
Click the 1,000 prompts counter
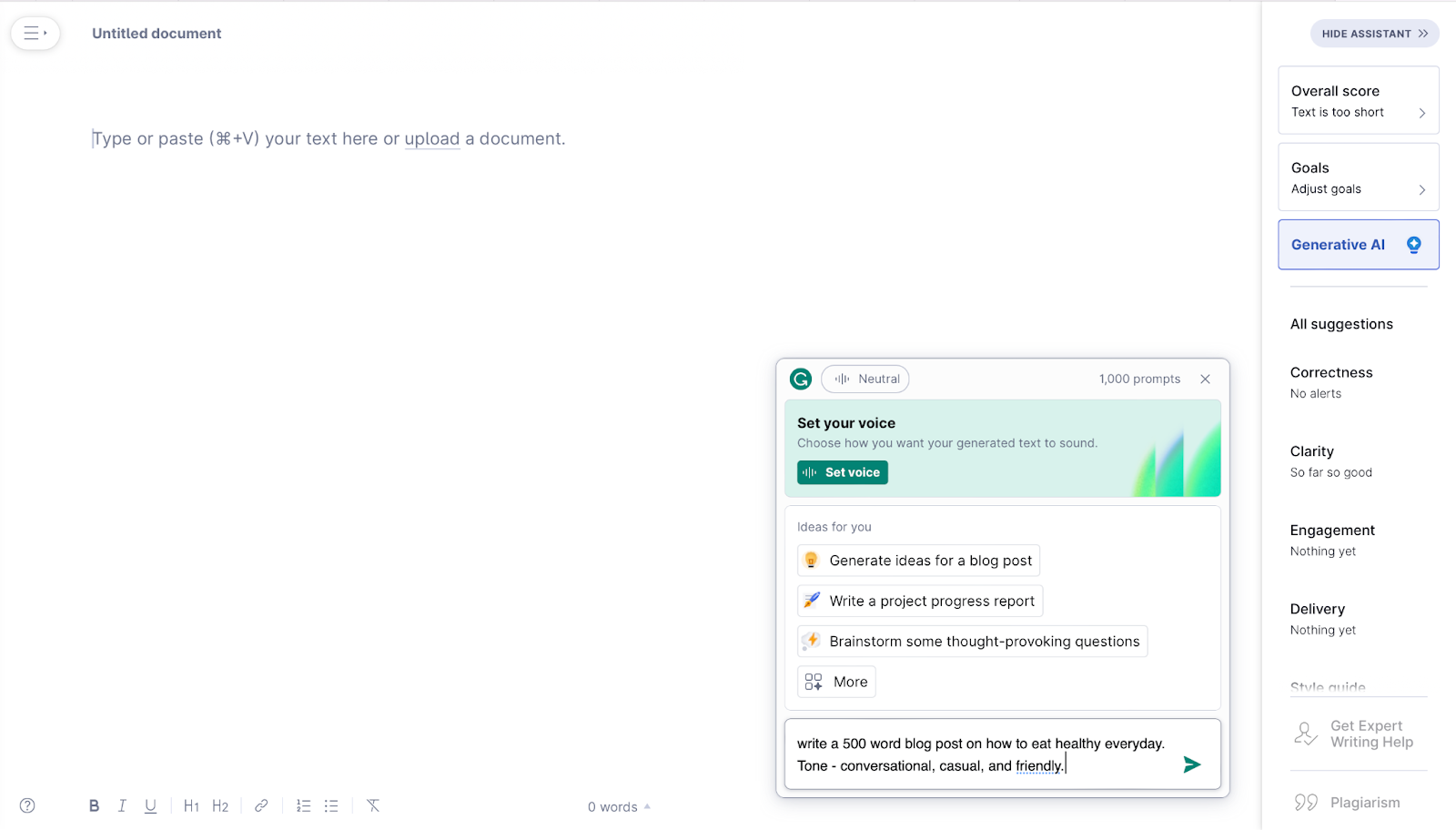click(x=1139, y=379)
